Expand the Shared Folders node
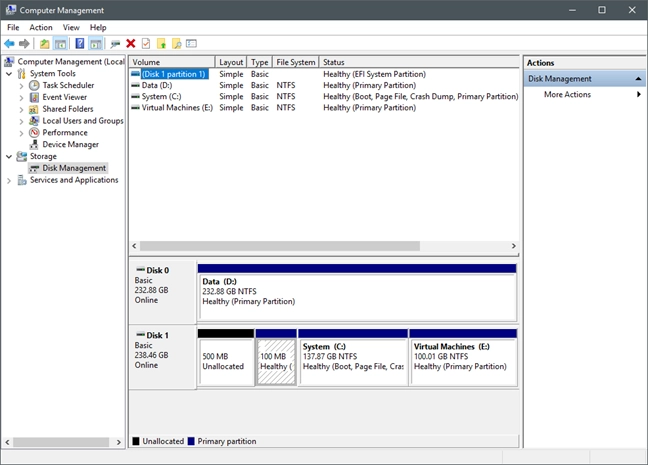 [x=21, y=110]
